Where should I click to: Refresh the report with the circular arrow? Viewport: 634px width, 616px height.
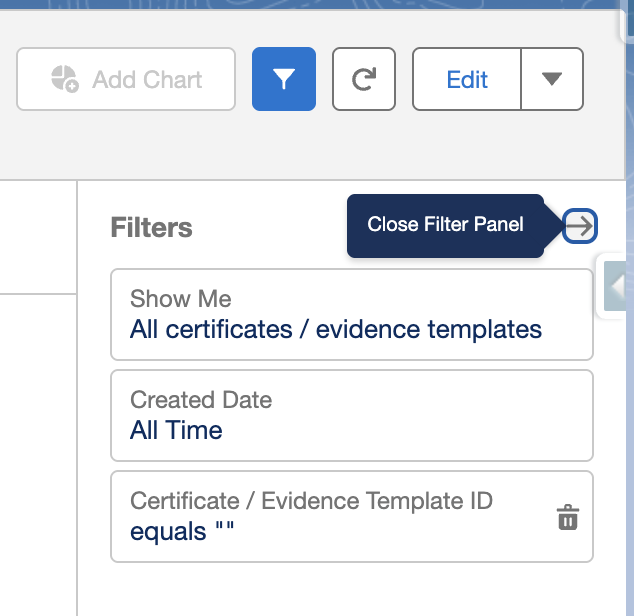point(364,79)
